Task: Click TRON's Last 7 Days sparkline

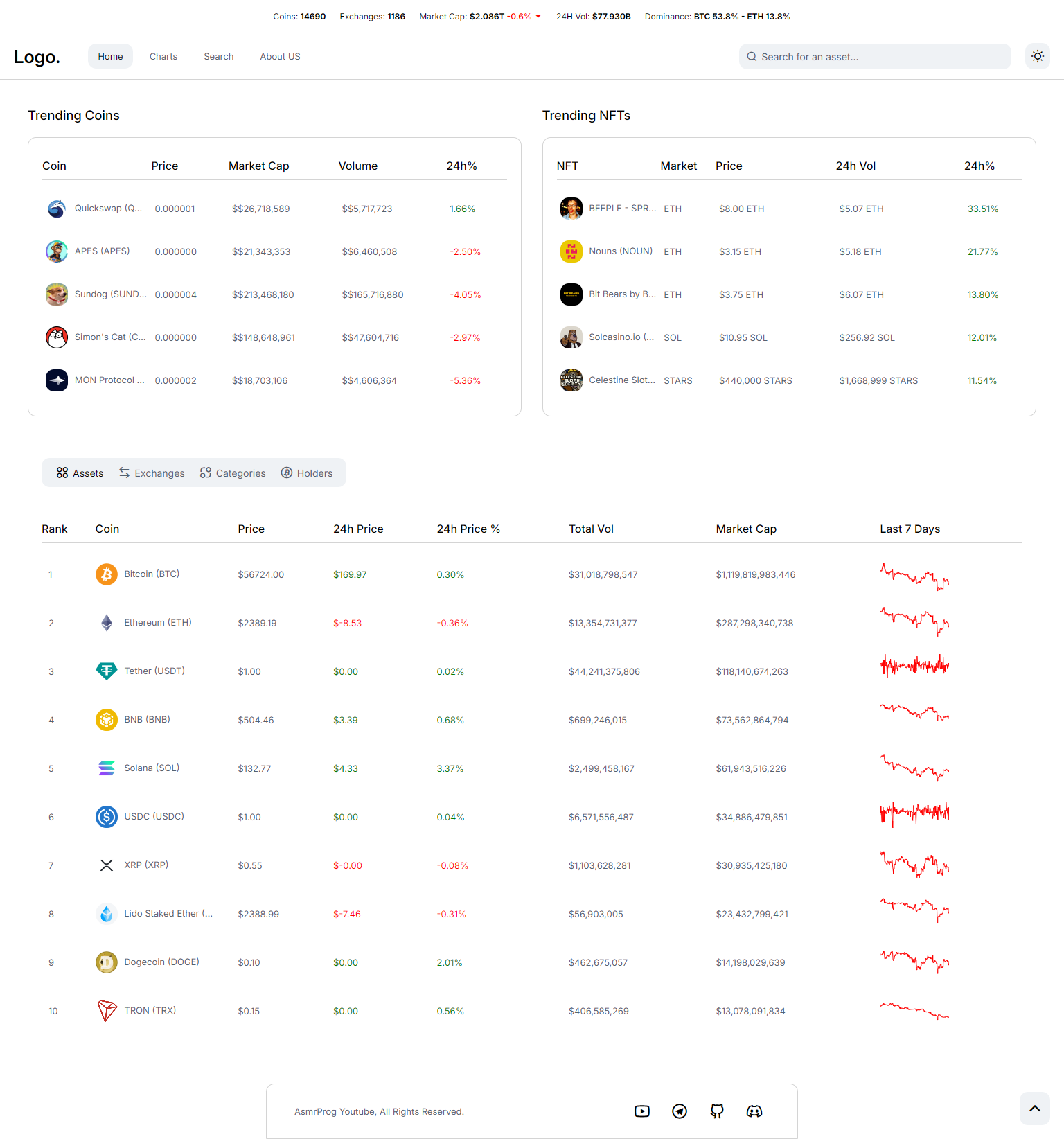Action: coord(914,1011)
